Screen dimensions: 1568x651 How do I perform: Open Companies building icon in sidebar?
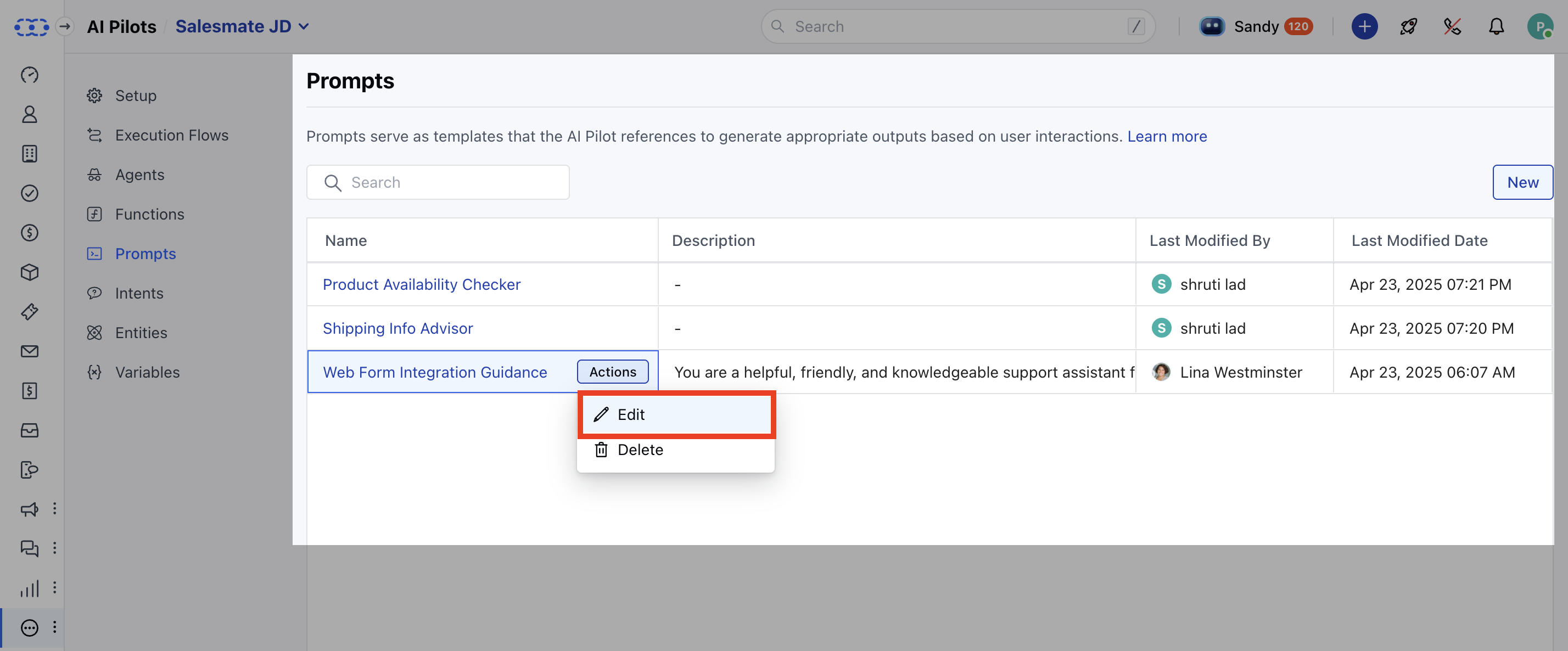29,154
